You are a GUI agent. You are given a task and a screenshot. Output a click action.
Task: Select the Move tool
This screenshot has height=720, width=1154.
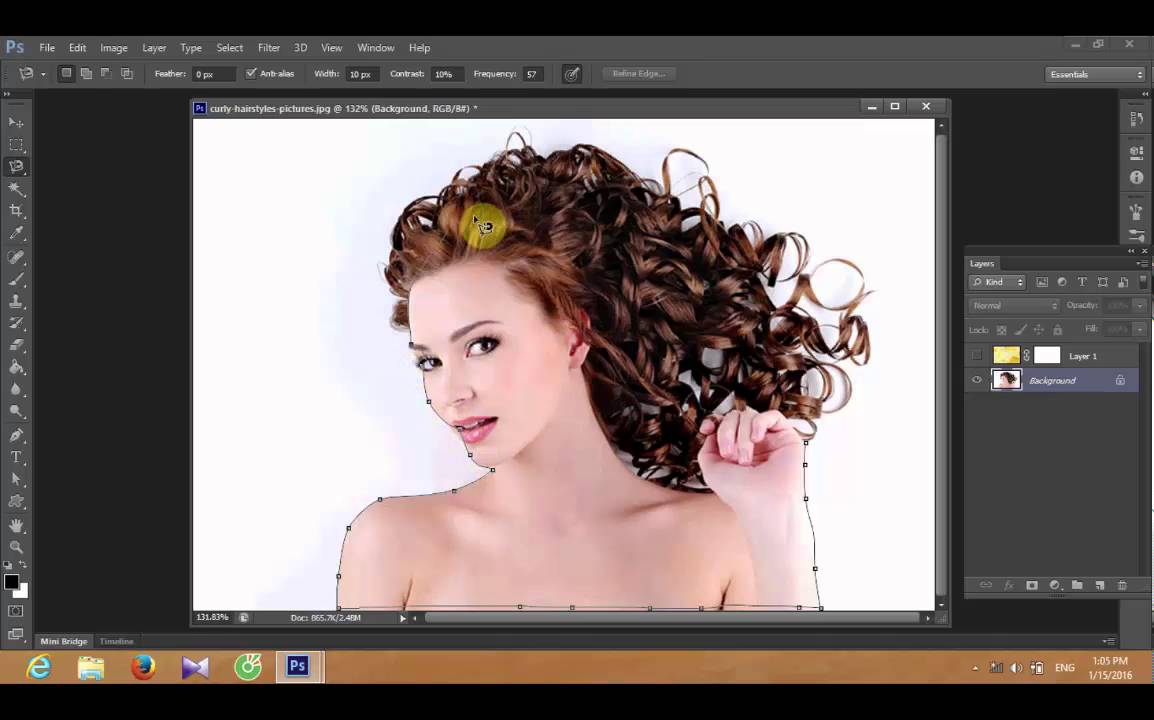tap(16, 122)
